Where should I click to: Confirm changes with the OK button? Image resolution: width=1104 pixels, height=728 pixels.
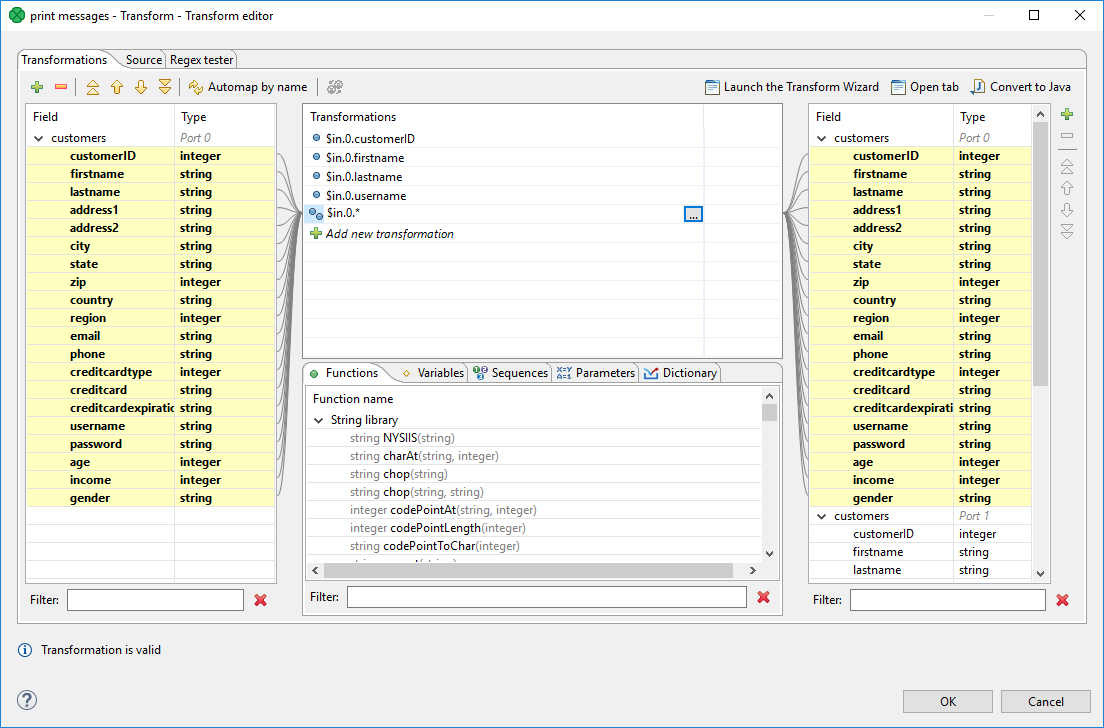[946, 701]
